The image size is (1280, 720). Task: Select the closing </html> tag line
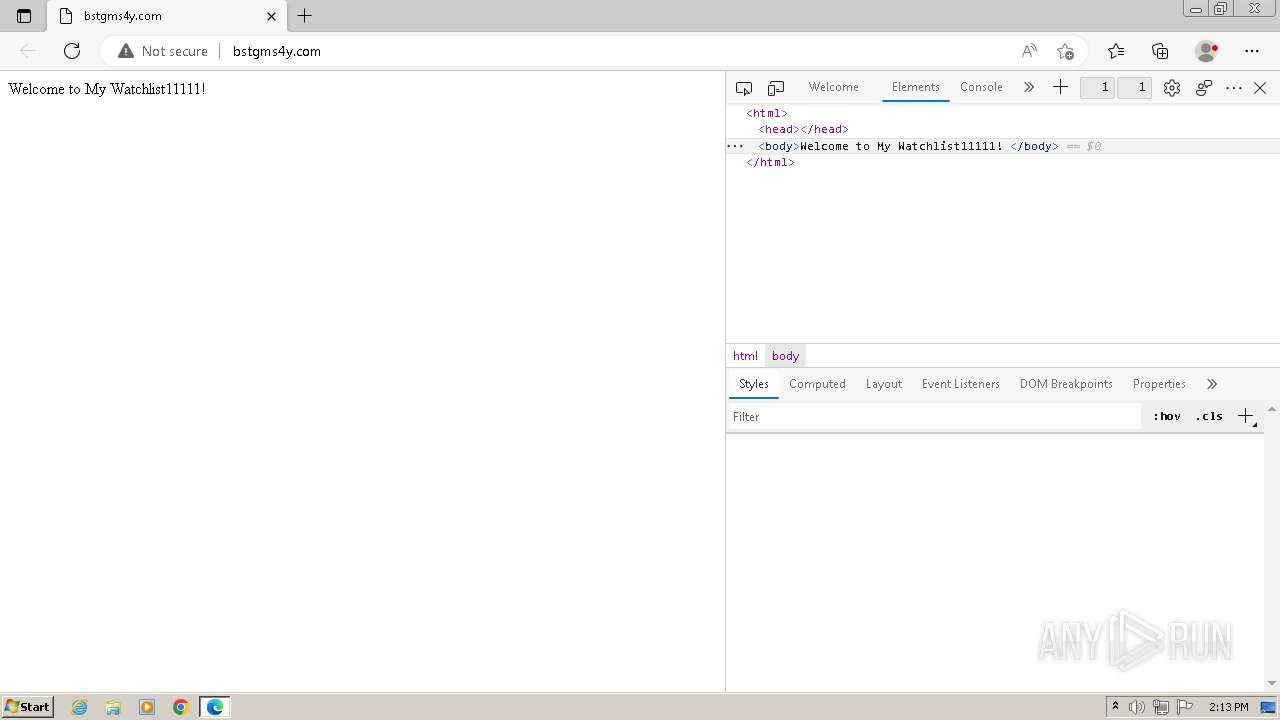[x=770, y=162]
